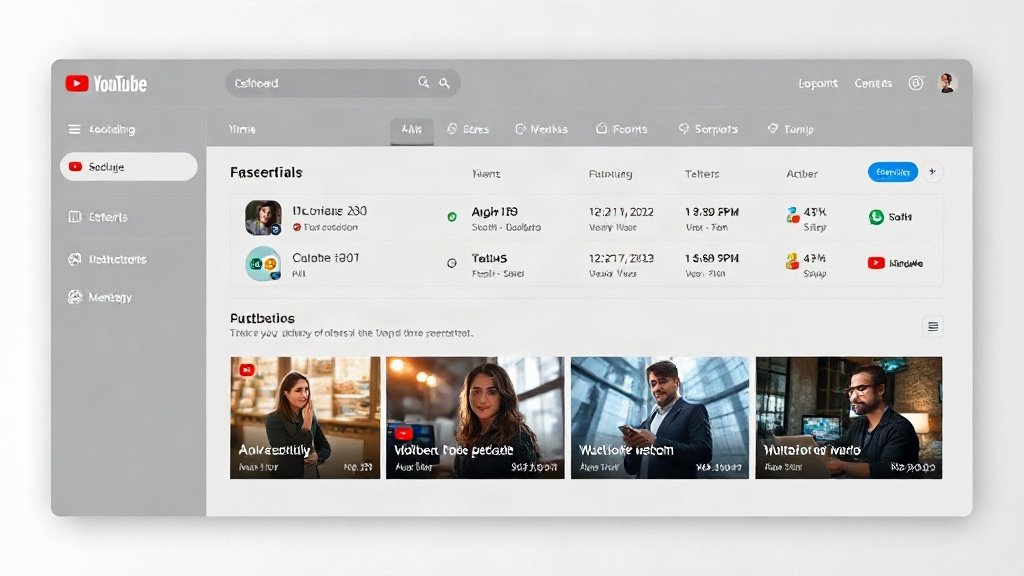Click the round plus button beside the blue button

(933, 172)
